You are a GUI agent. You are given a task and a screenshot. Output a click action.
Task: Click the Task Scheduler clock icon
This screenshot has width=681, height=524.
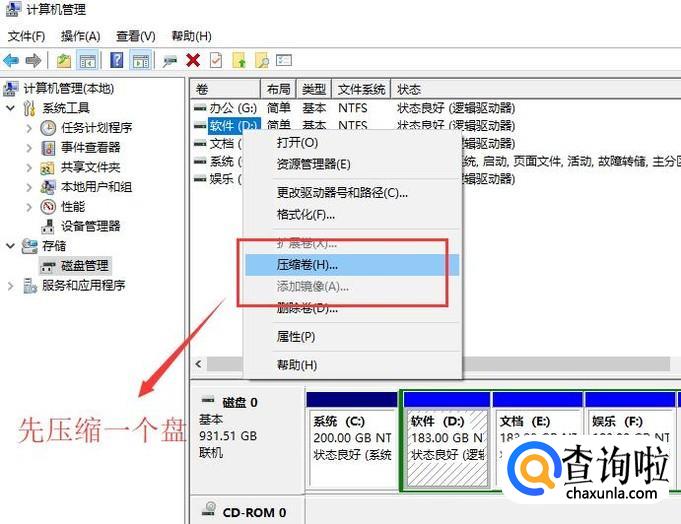point(48,128)
